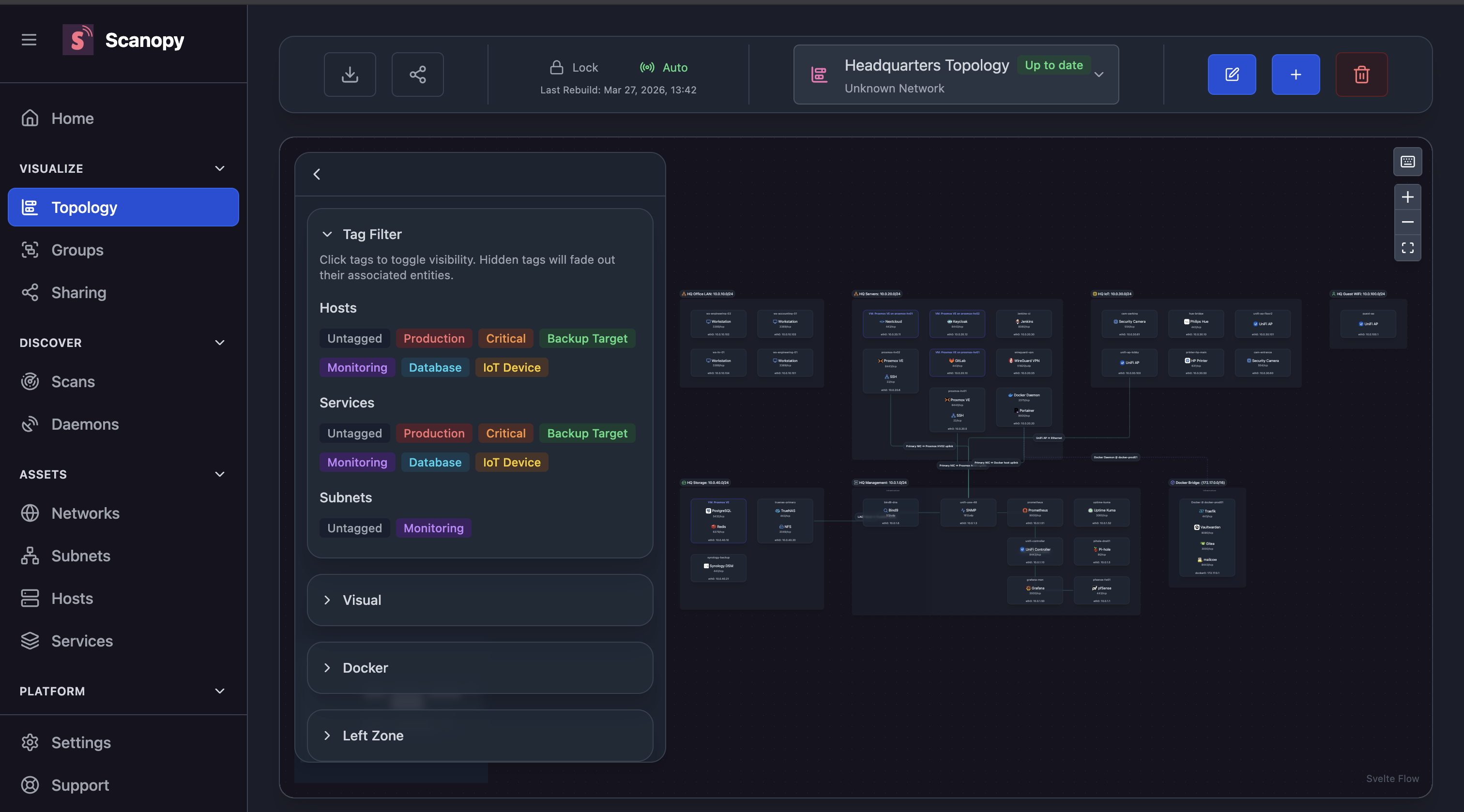Click the red trash delete icon

pyautogui.click(x=1361, y=75)
